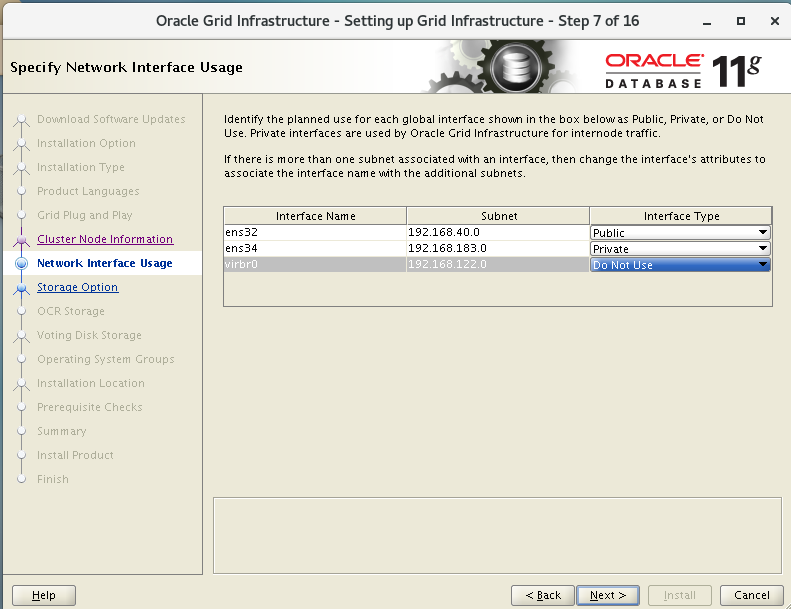791x609 pixels.
Task: Maximize the installer window
Action: point(741,21)
